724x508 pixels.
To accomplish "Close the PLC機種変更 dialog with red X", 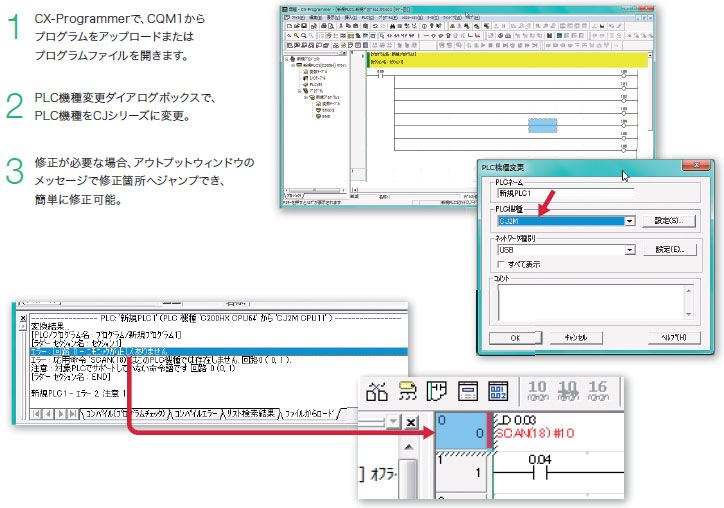I will 697,165.
